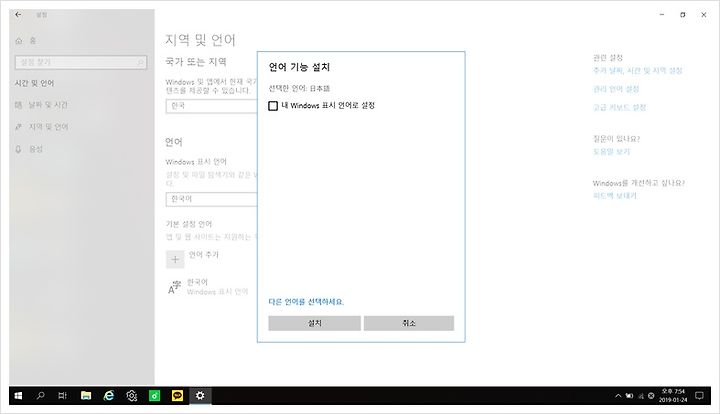
Task: Click the search magnifier in settings field
Action: pyautogui.click(x=141, y=62)
